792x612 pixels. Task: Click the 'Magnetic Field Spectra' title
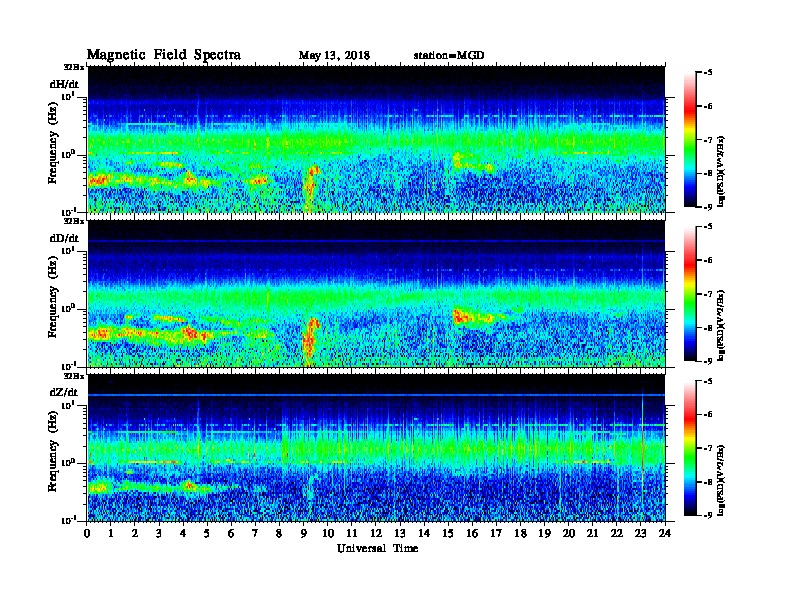164,55
